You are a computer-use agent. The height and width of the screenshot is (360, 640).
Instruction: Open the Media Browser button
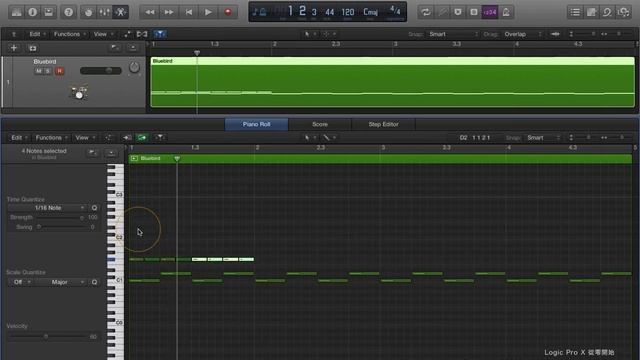click(624, 12)
